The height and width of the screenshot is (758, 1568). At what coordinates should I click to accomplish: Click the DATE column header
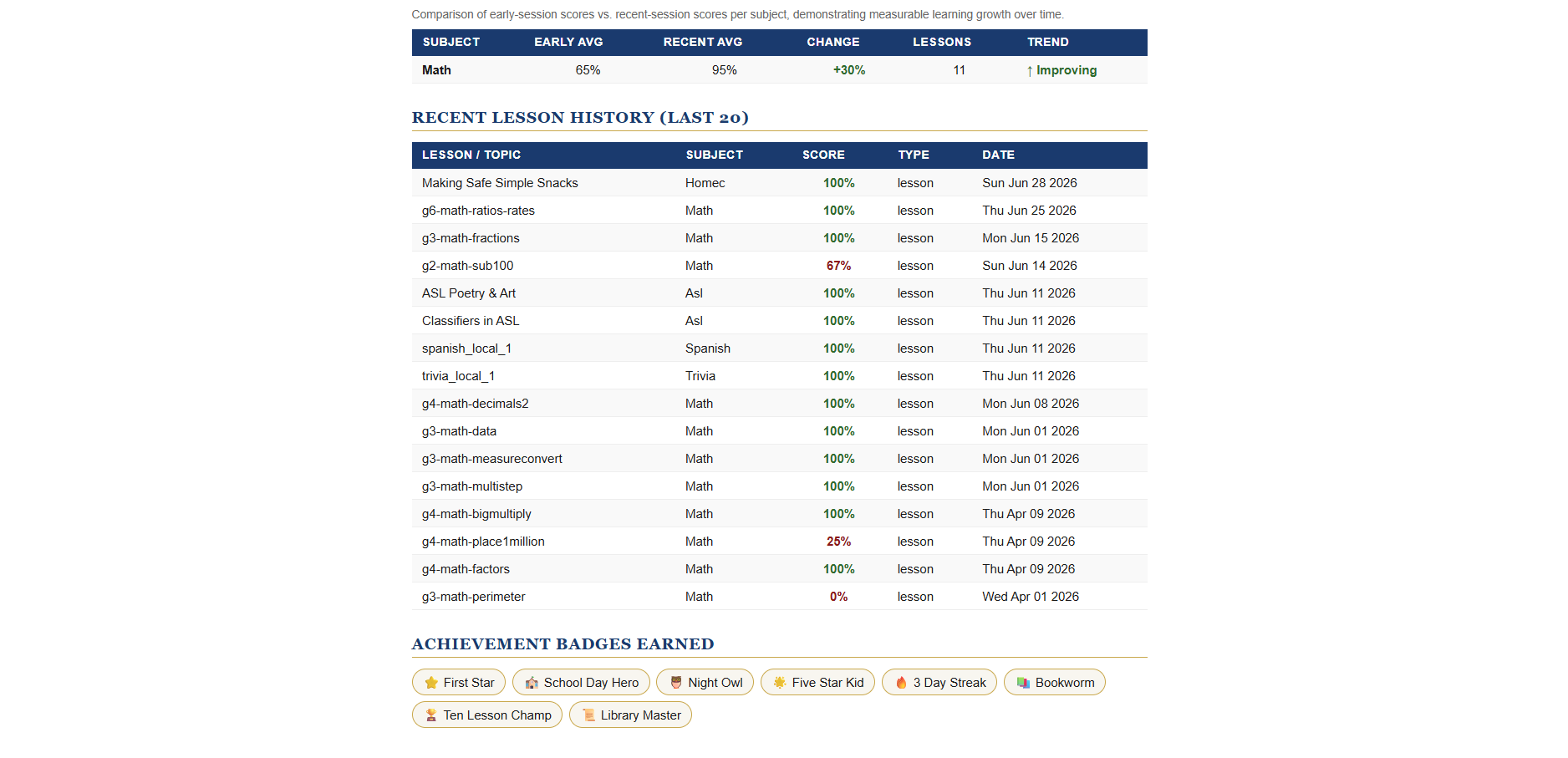(x=998, y=155)
